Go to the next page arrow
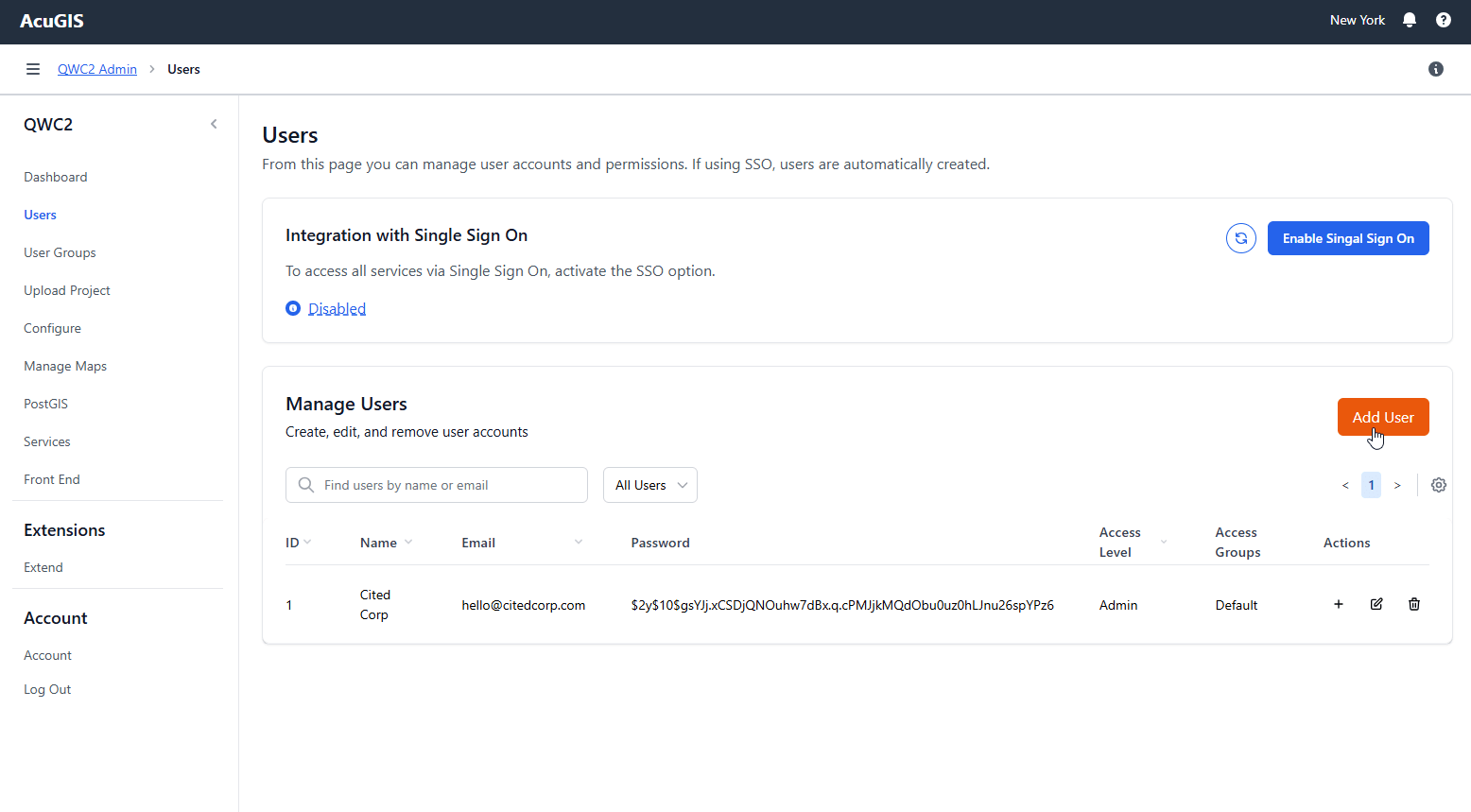 tap(1396, 485)
